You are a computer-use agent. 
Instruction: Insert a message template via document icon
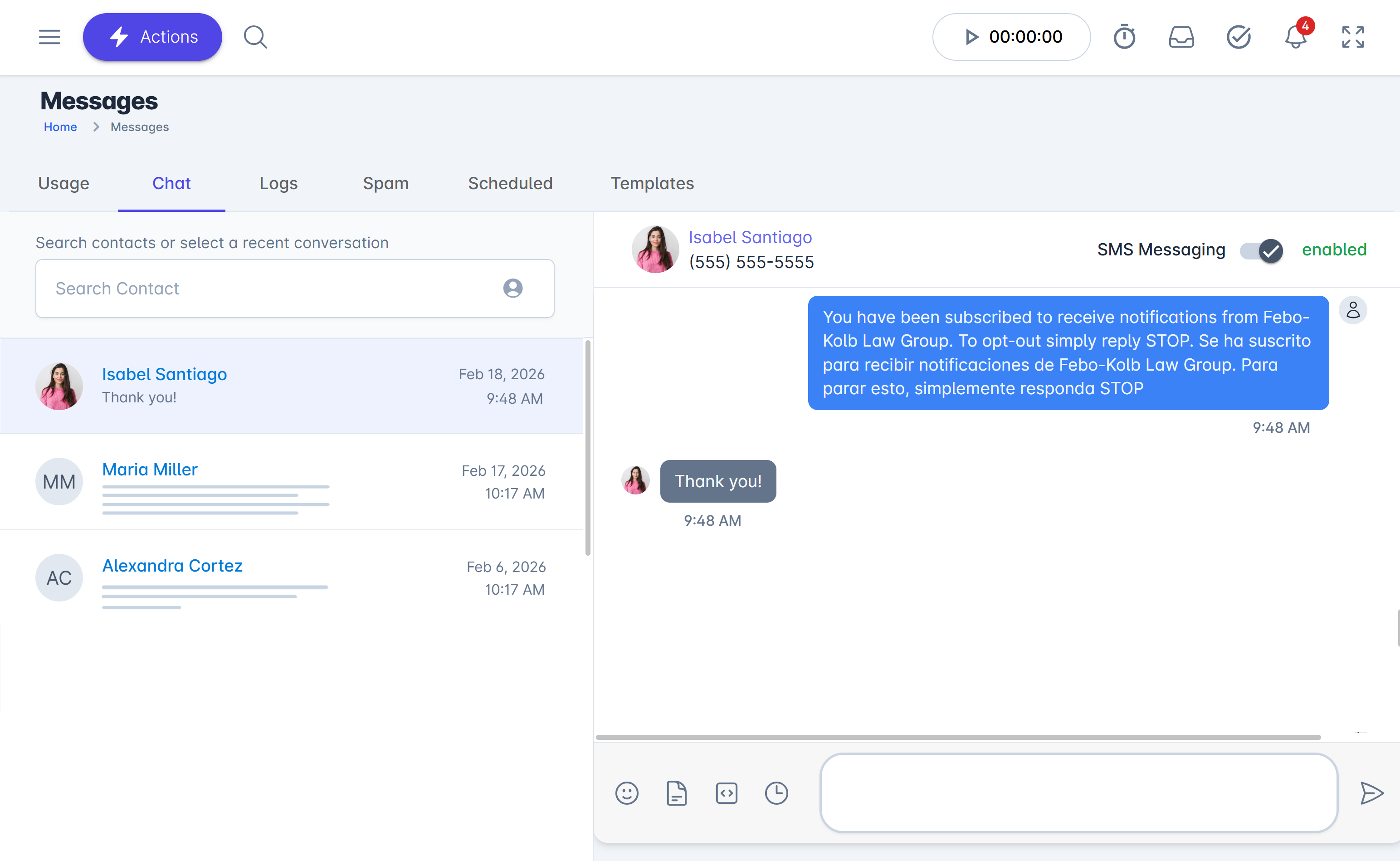click(677, 793)
